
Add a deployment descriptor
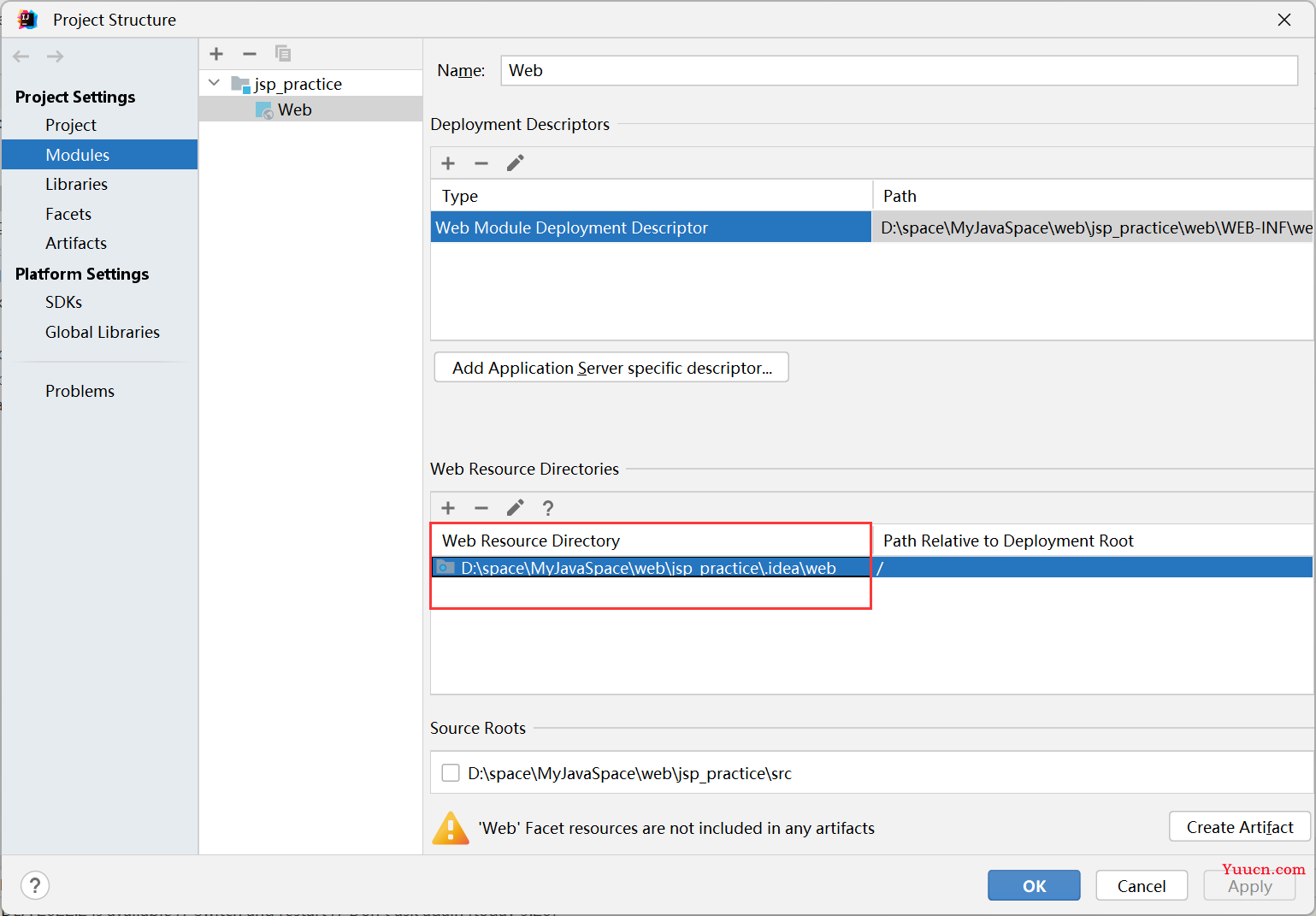click(x=448, y=163)
